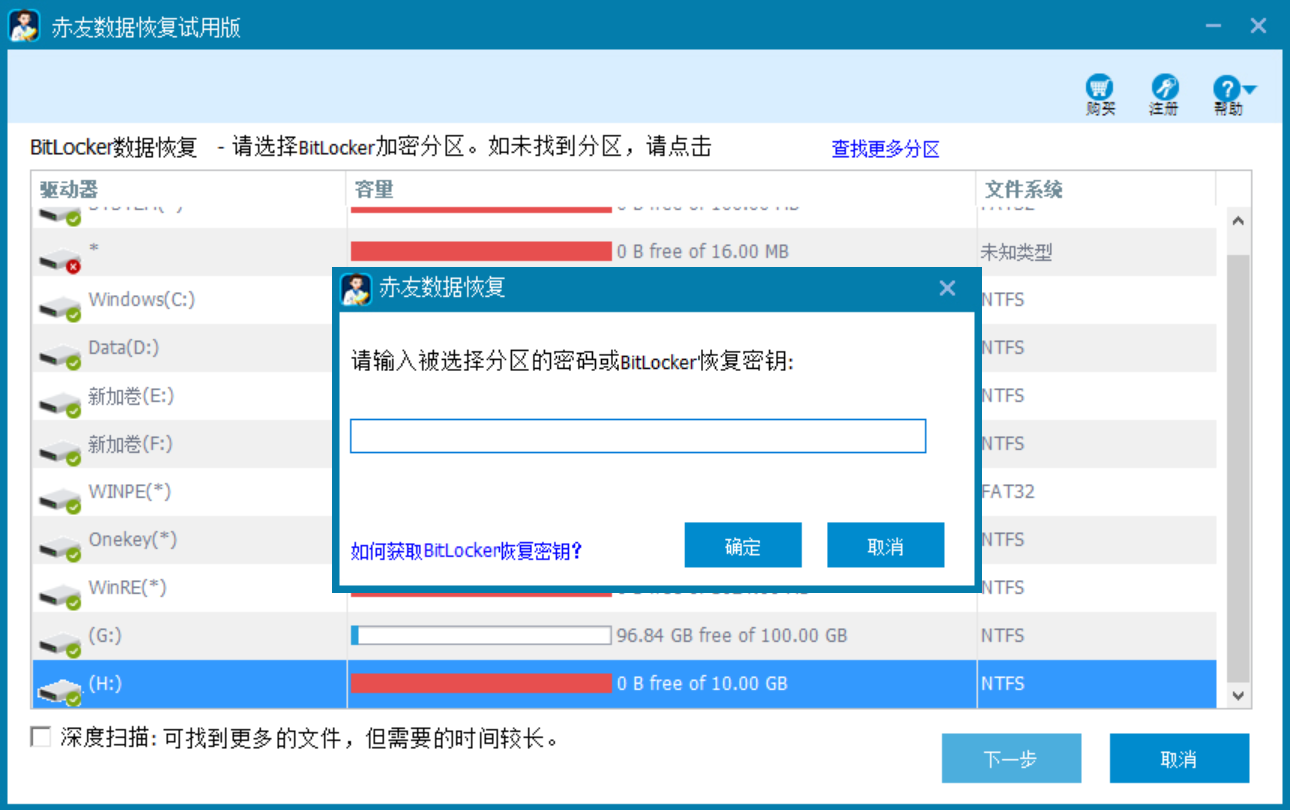Open the 帮助 help dropdown
The width and height of the screenshot is (1290, 810).
[1233, 95]
